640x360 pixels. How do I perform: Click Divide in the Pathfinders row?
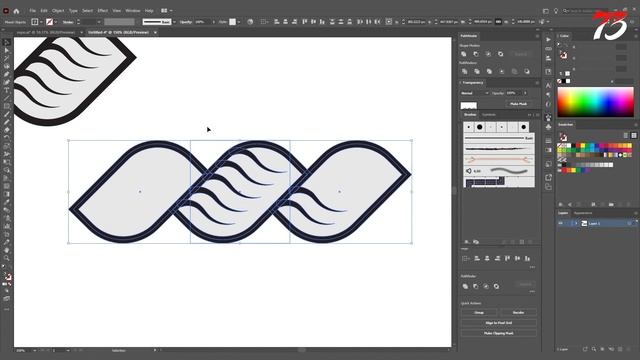[464, 71]
